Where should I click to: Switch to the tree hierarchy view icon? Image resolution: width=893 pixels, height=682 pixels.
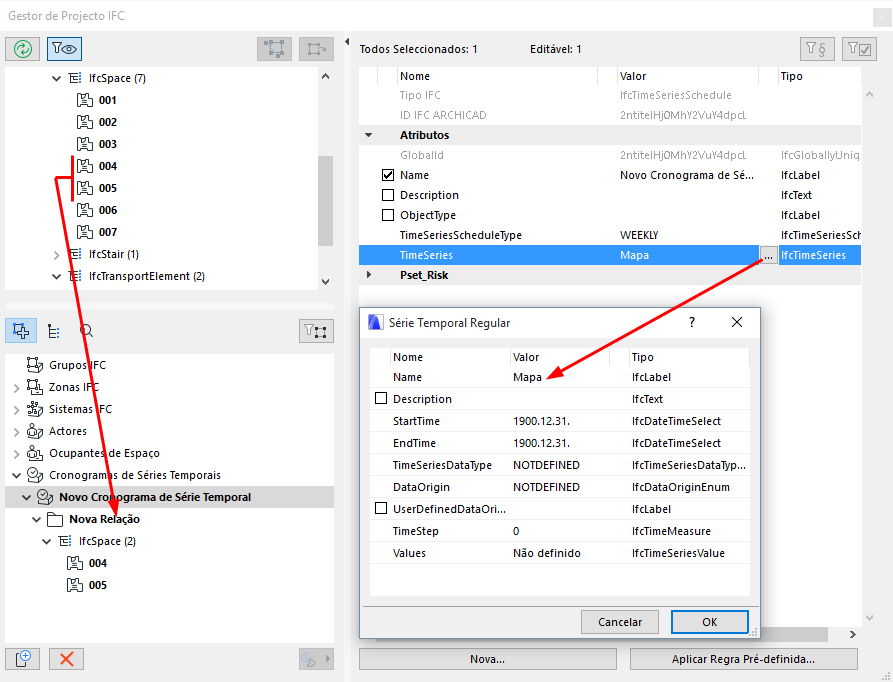54,331
